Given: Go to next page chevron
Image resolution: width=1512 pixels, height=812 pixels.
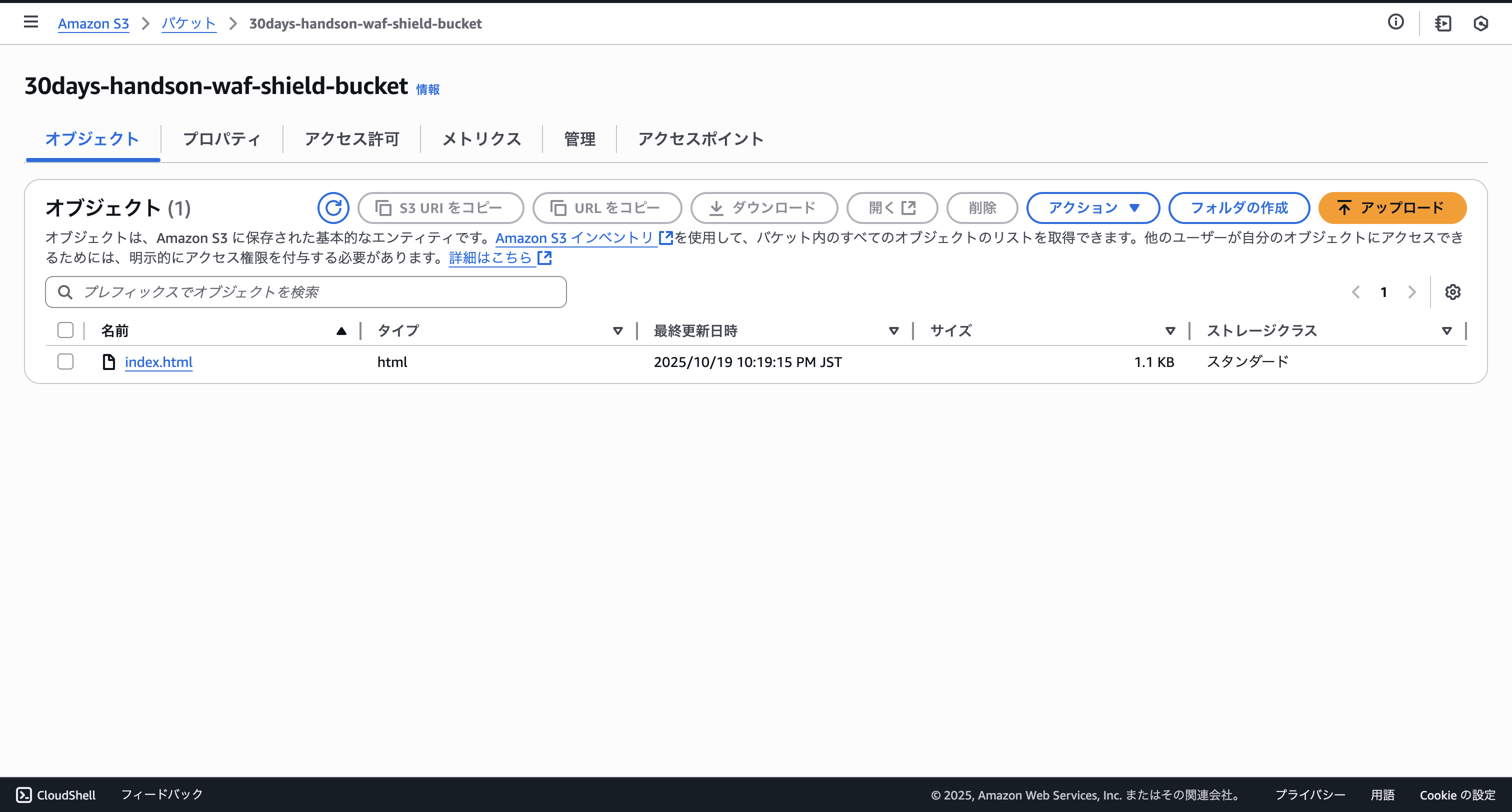Looking at the screenshot, I should point(1411,292).
